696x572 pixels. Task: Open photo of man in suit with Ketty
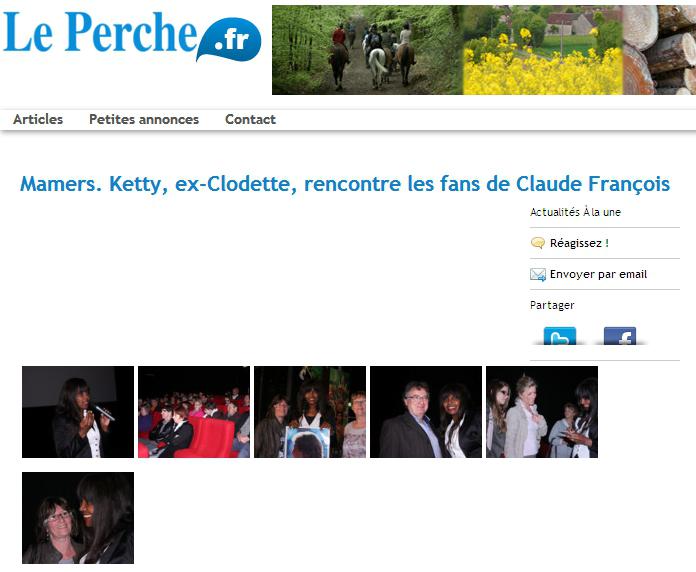(426, 412)
